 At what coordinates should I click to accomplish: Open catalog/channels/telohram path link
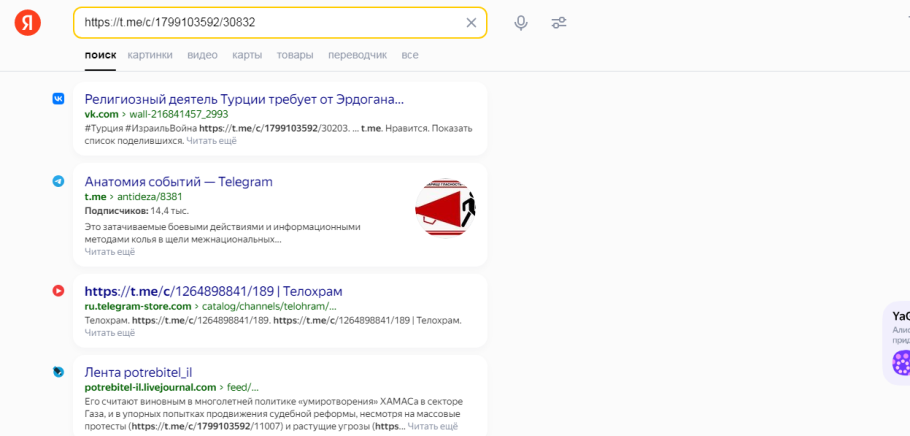click(x=269, y=306)
